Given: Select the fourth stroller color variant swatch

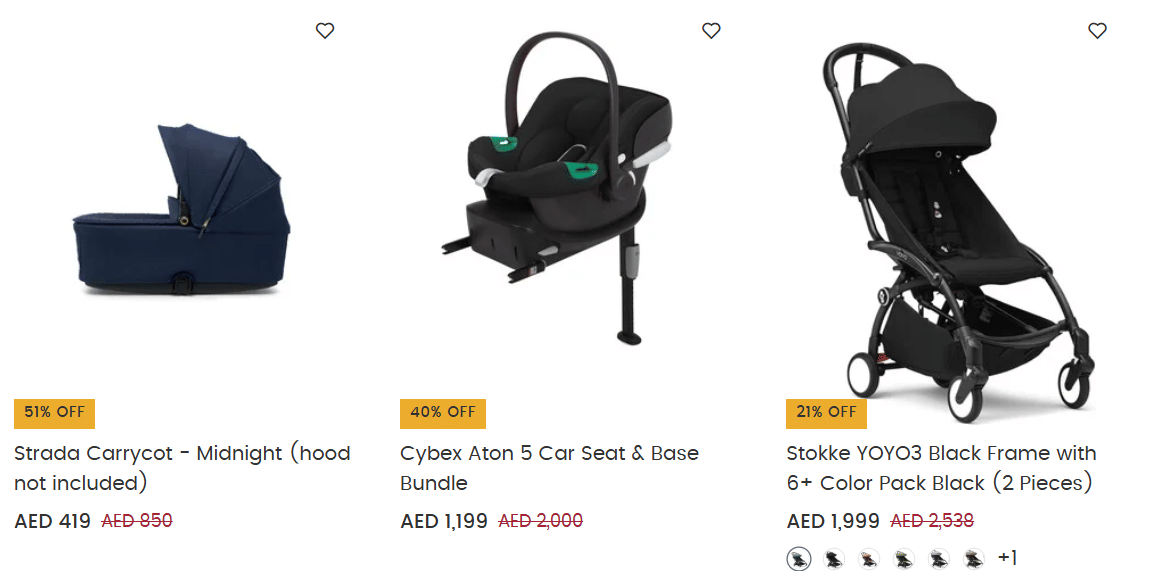Looking at the screenshot, I should click(x=904, y=559).
